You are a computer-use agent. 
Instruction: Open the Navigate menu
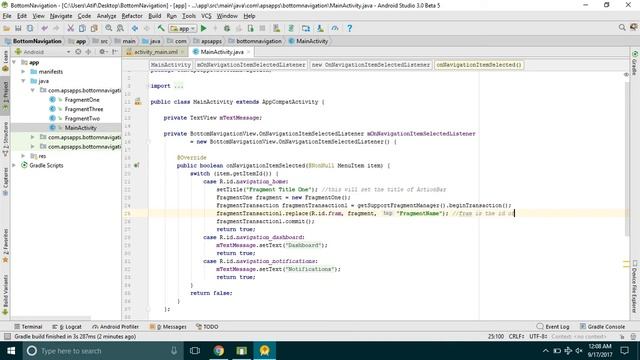[x=61, y=16]
